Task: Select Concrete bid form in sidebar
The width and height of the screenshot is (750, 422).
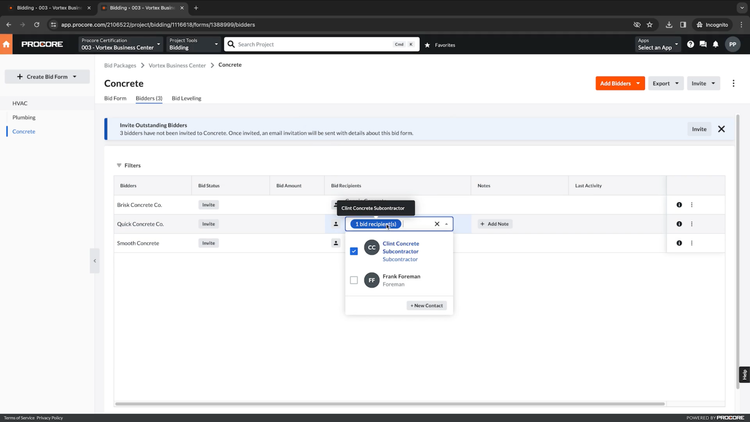Action: (24, 132)
